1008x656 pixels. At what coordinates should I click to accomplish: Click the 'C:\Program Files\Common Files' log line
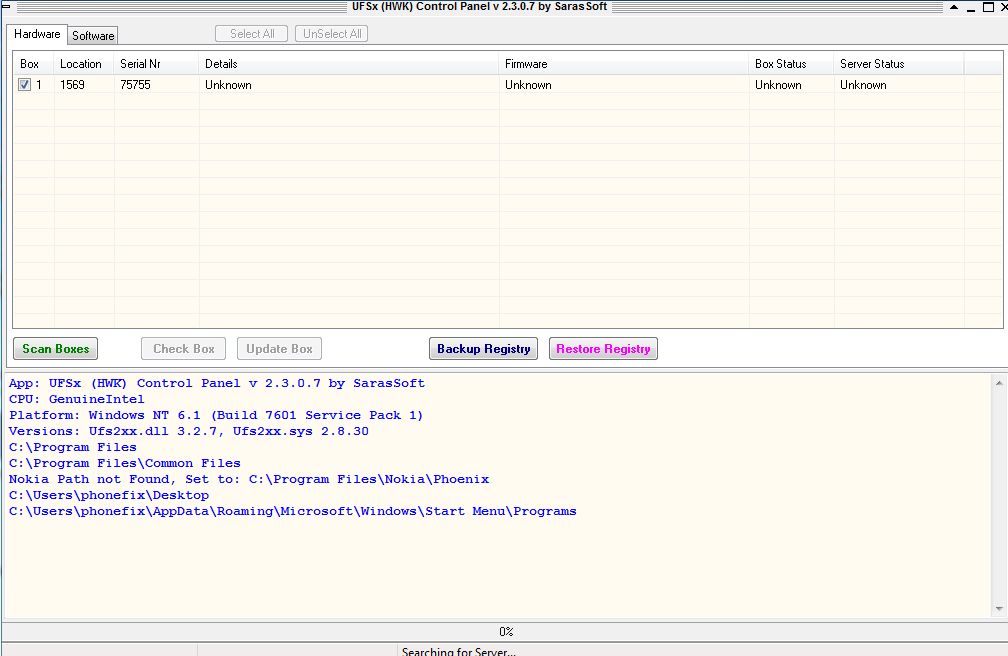point(125,463)
